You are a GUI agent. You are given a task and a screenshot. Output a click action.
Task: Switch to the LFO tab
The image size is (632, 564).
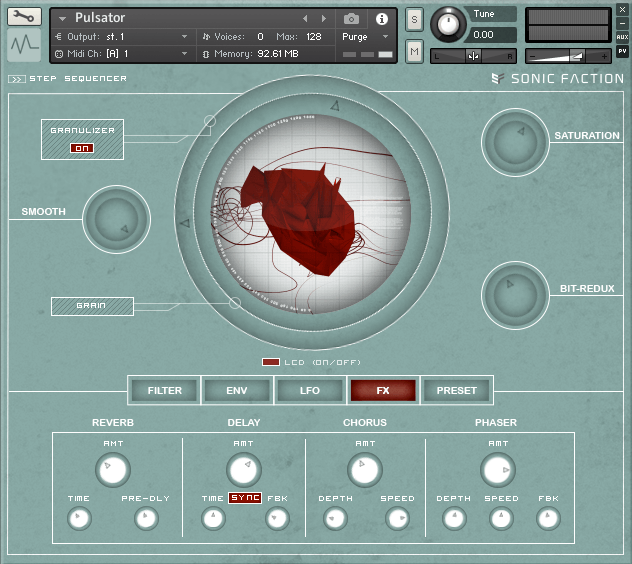[310, 390]
